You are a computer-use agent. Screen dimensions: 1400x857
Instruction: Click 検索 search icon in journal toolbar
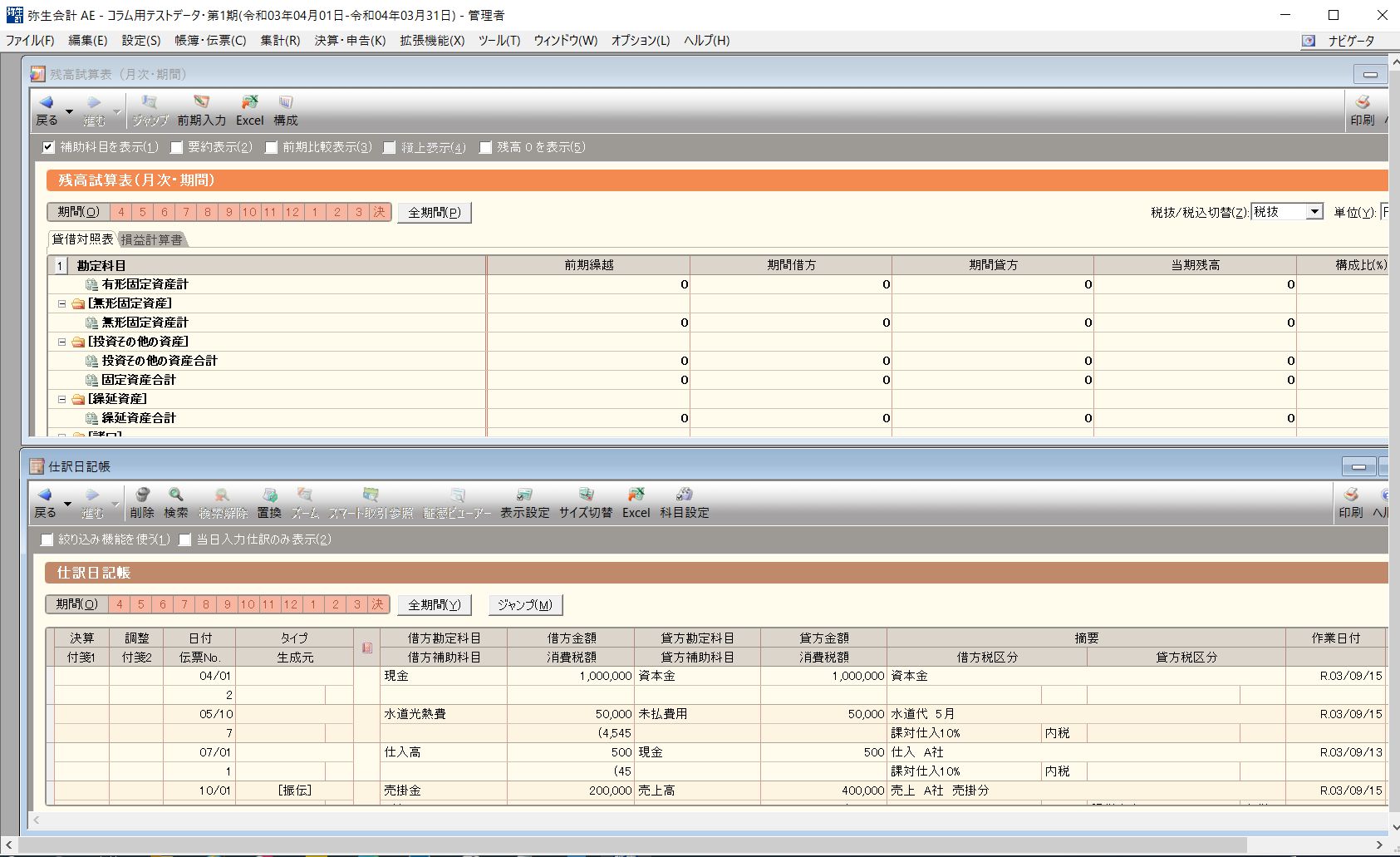coord(176,503)
